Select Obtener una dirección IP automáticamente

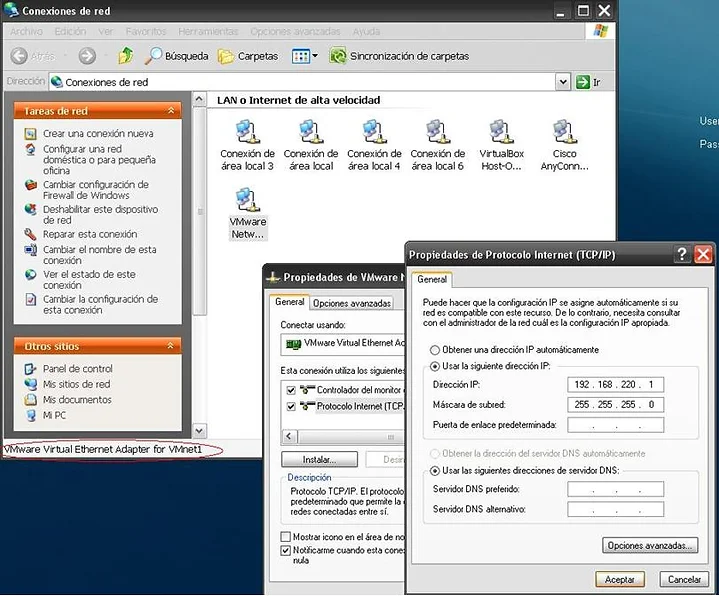tap(435, 350)
